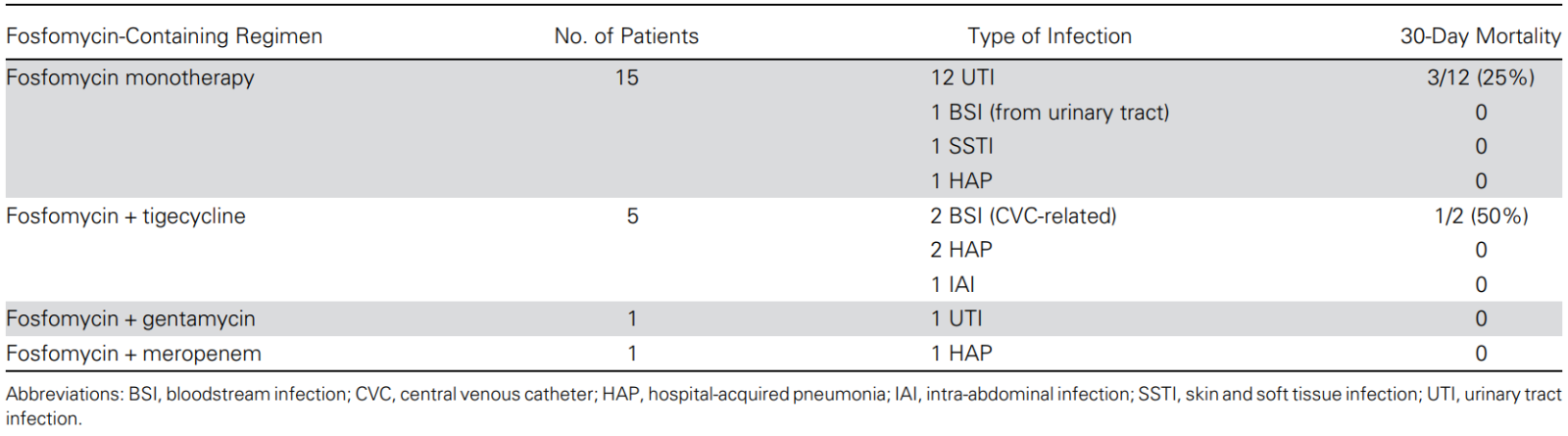Select the "Fosfomycin + meropenem" row label
Screen dimensions: 1568x436
click(133, 354)
